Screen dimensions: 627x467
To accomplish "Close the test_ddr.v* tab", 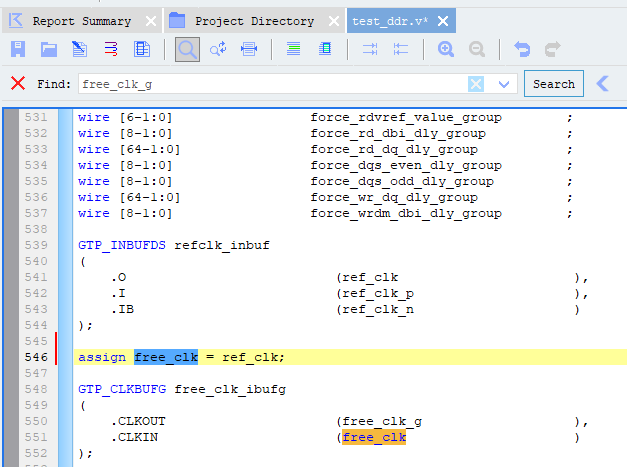I will [x=443, y=21].
